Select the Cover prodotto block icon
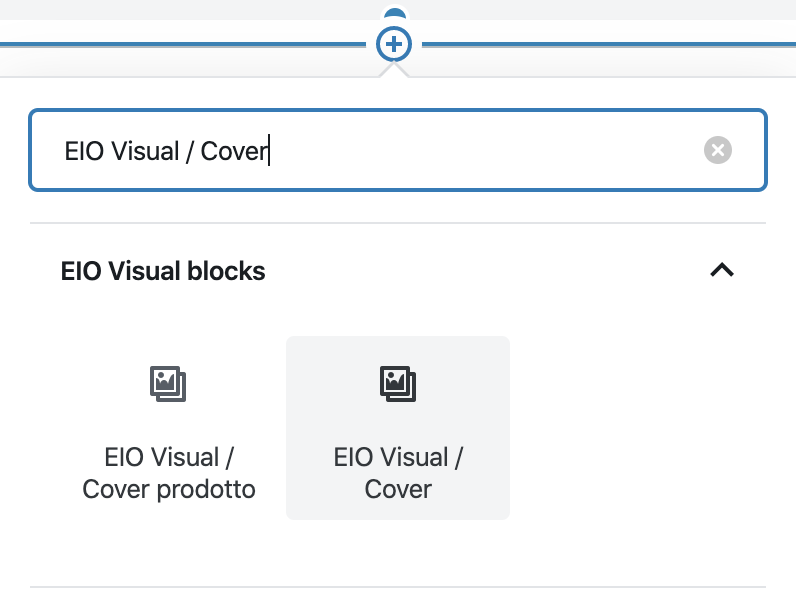The width and height of the screenshot is (796, 596). click(x=168, y=384)
